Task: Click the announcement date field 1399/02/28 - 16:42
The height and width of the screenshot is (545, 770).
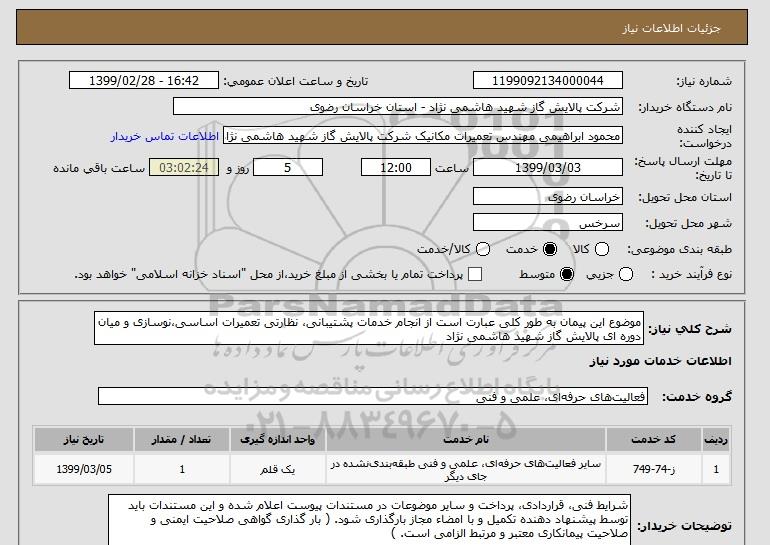Action: point(144,81)
